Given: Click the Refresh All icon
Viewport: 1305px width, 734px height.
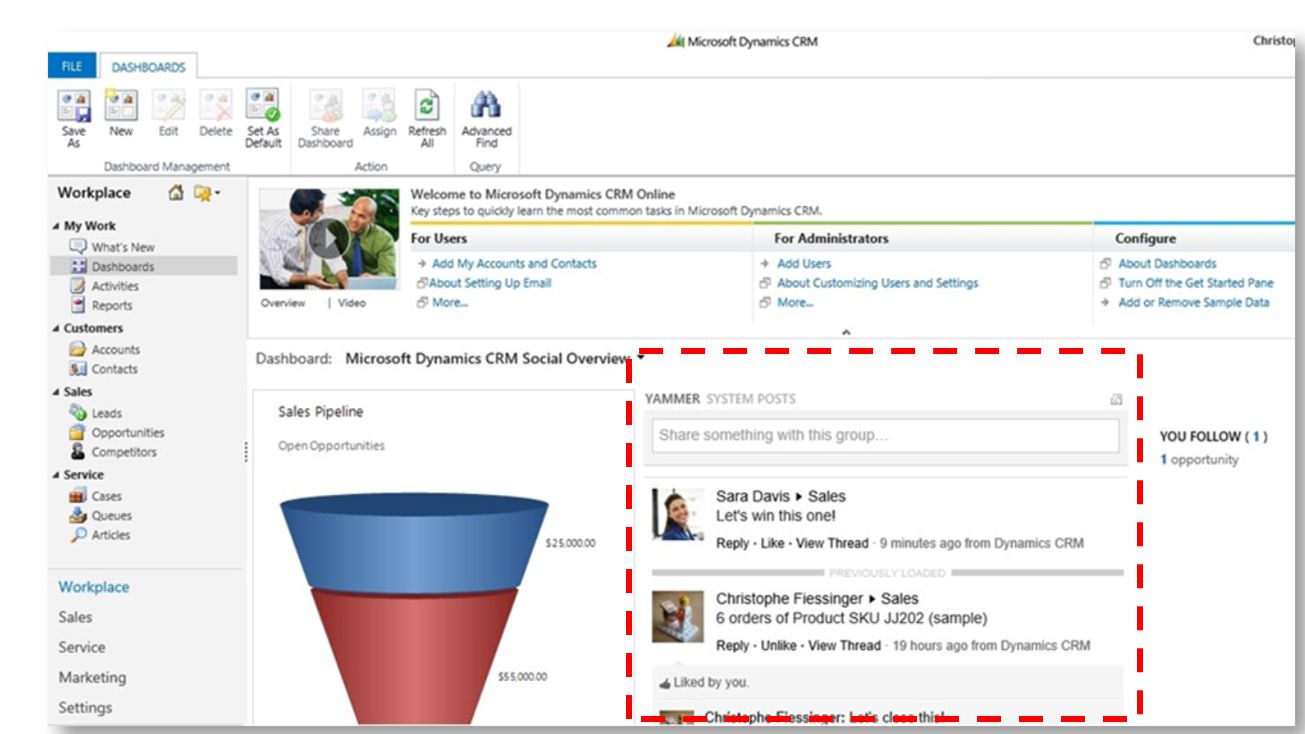Looking at the screenshot, I should [x=427, y=105].
